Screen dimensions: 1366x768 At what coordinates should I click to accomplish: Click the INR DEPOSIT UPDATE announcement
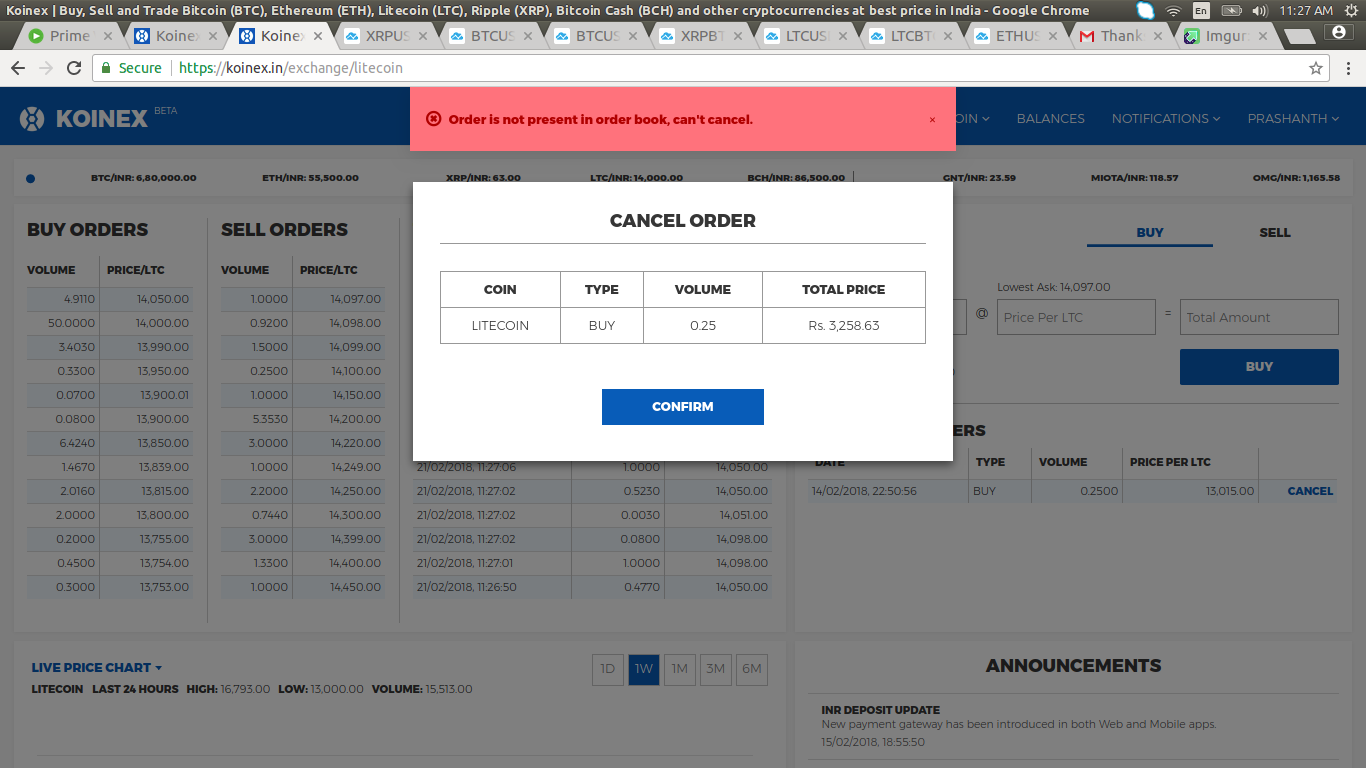(880, 710)
